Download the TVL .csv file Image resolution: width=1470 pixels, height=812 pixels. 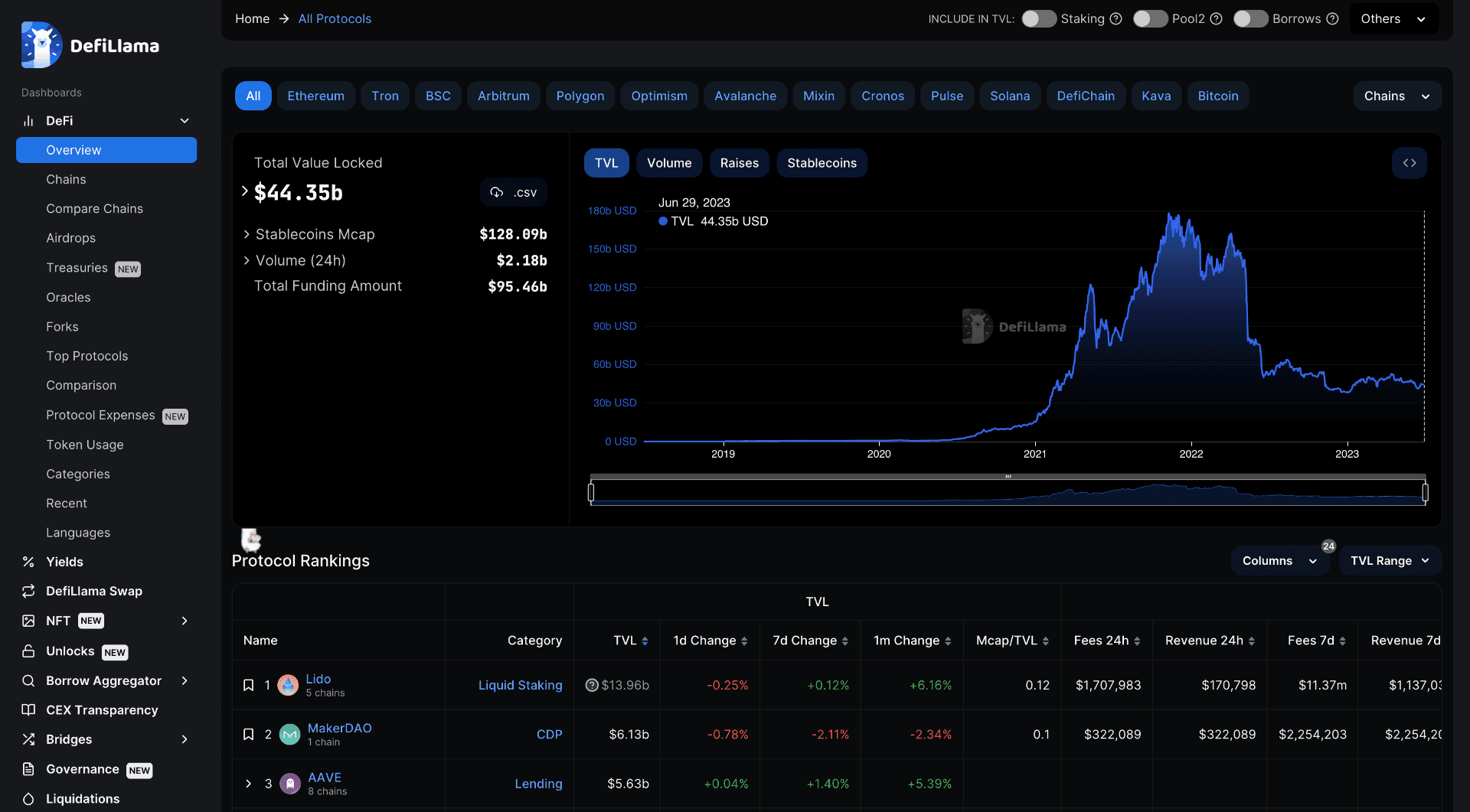tap(514, 192)
